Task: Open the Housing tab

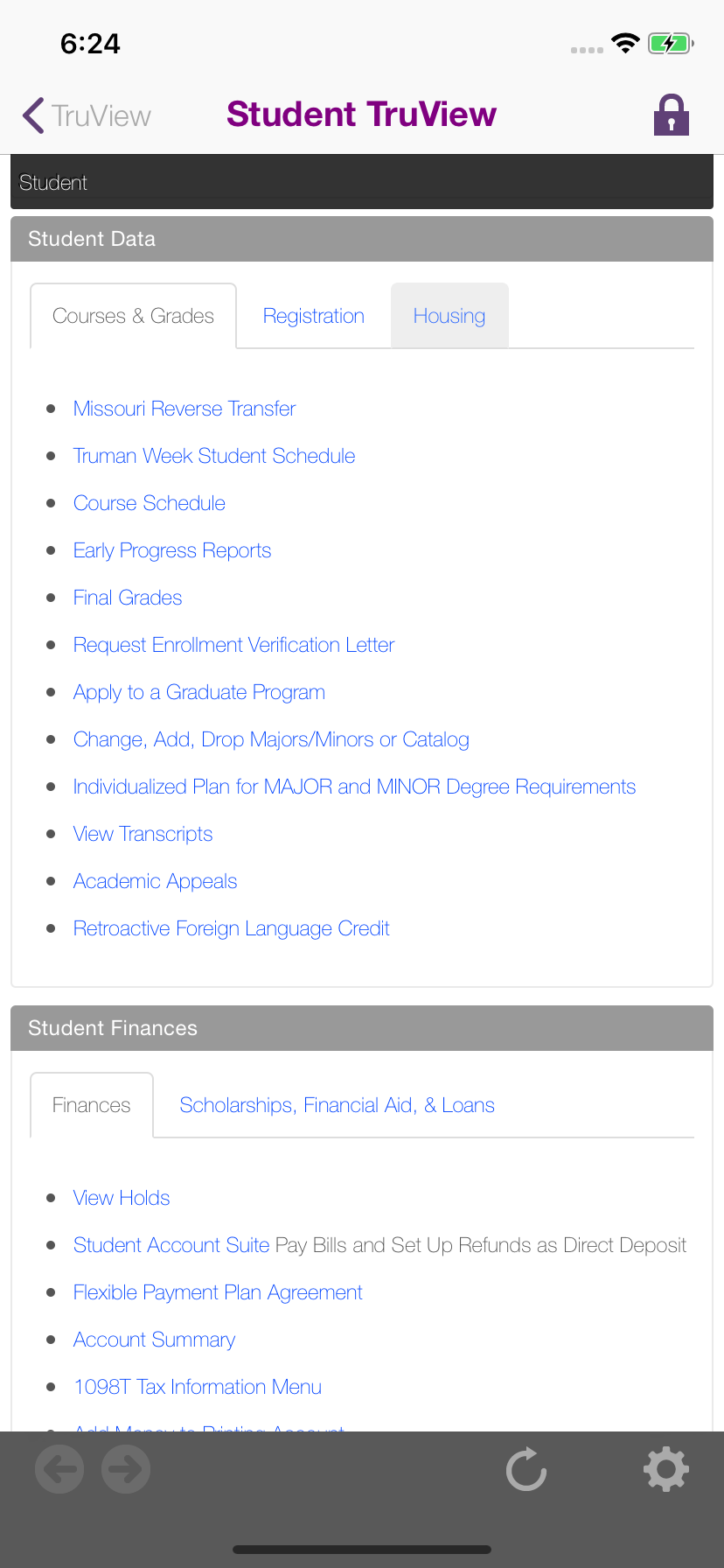Action: [x=449, y=316]
